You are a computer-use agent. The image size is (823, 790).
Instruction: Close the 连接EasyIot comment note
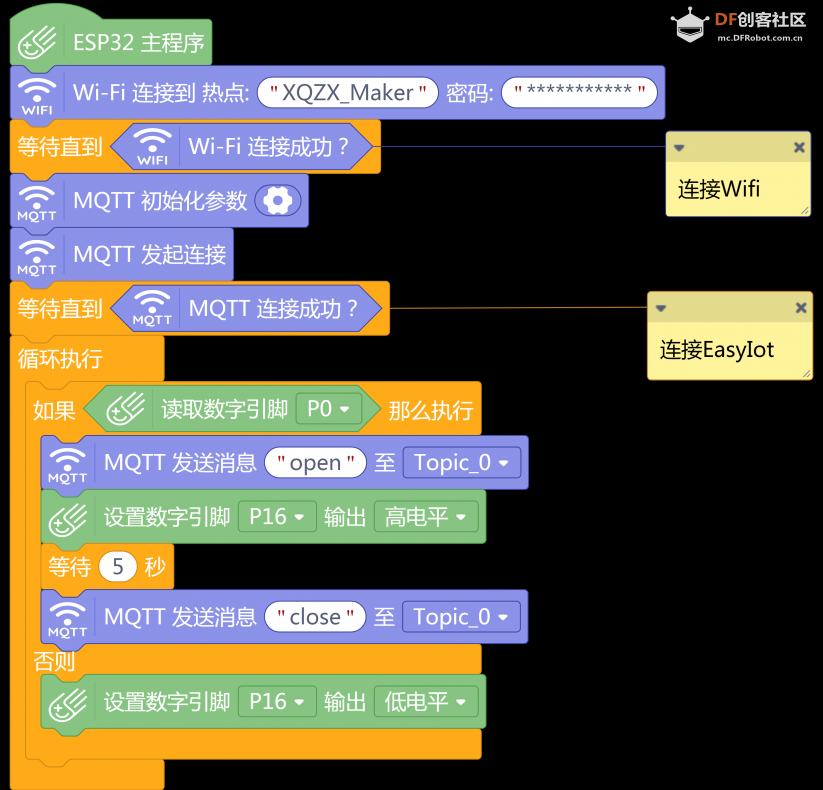801,308
